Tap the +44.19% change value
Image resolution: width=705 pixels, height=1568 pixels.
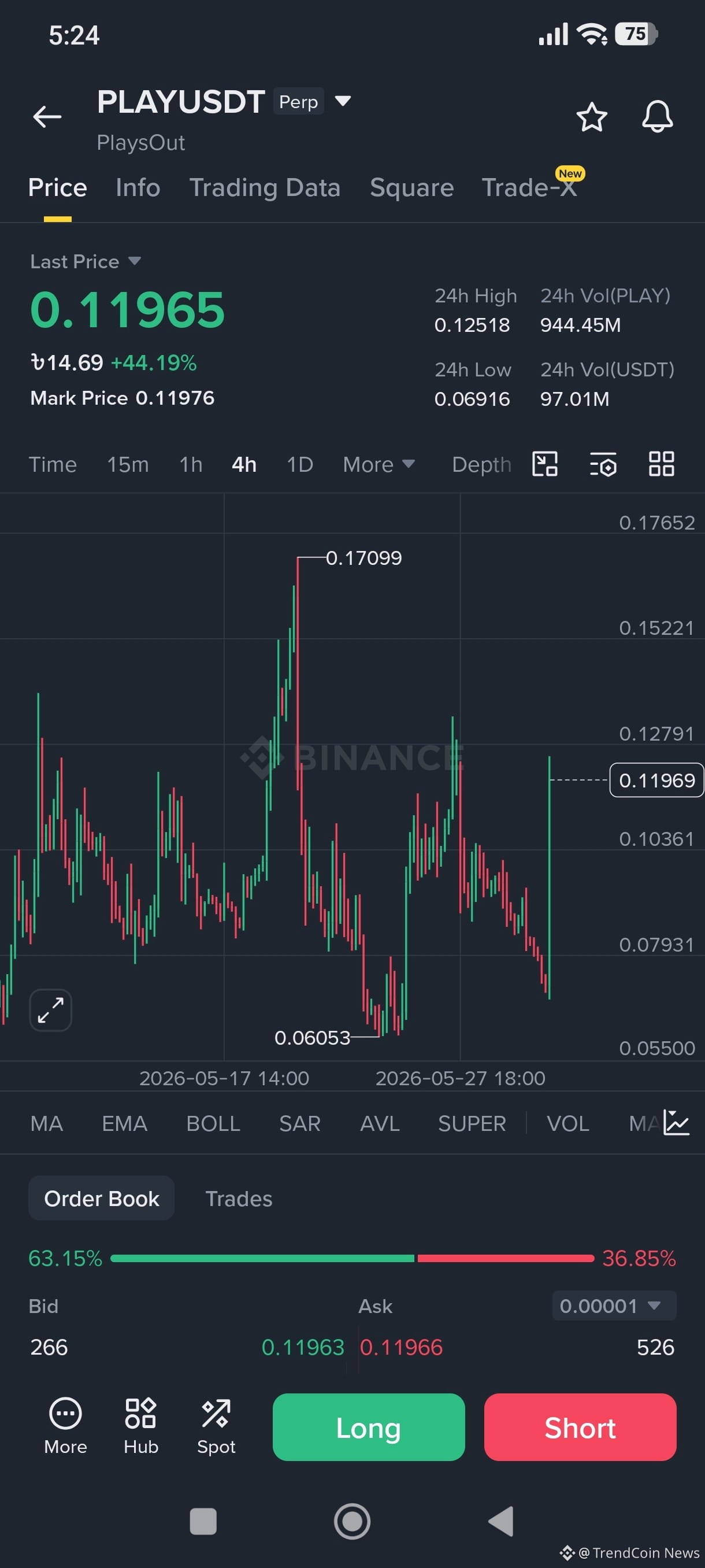pyautogui.click(x=154, y=363)
